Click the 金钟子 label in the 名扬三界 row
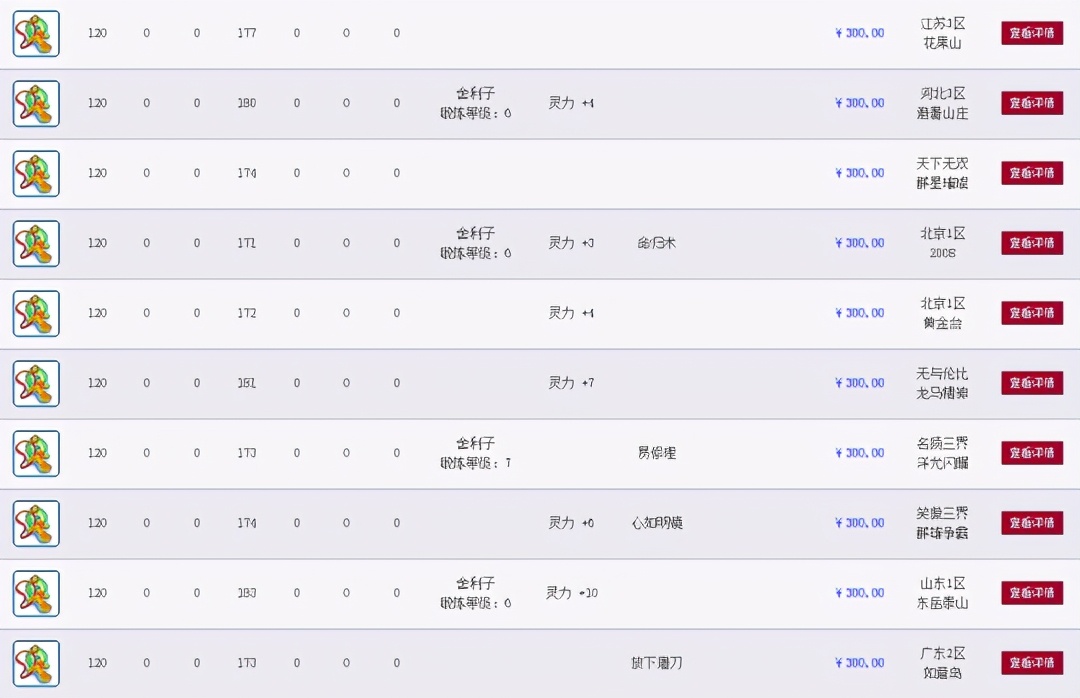Viewport: 1080px width, 698px height. pyautogui.click(x=476, y=443)
